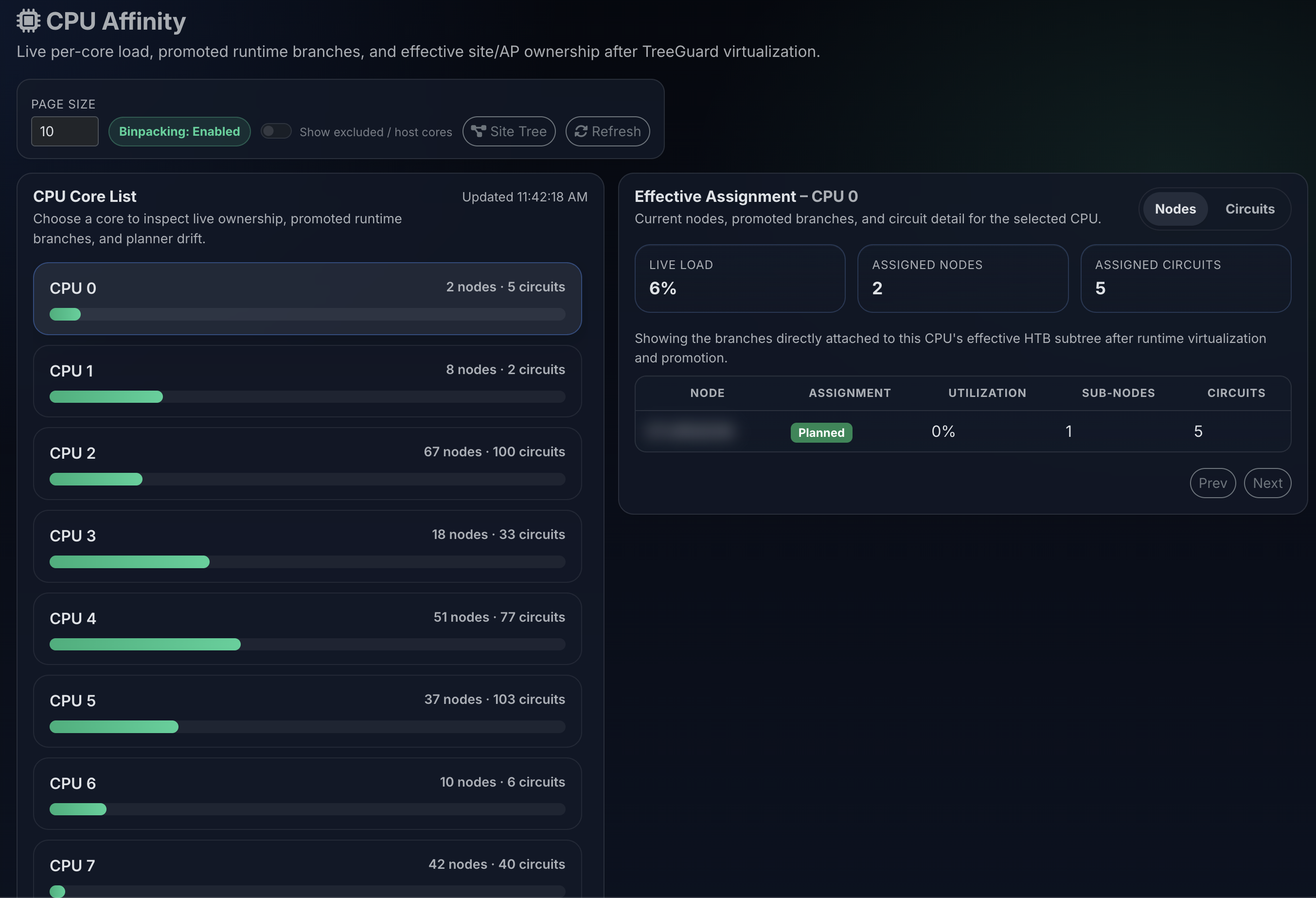
Task: Click the Binpacking: Enabled badge
Action: 179,131
